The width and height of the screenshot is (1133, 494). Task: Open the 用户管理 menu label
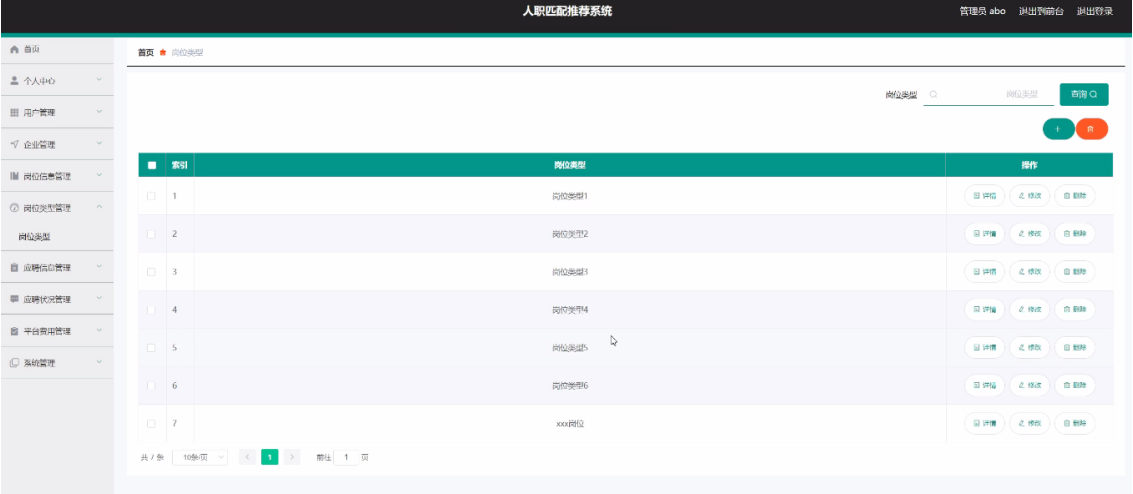(x=40, y=113)
